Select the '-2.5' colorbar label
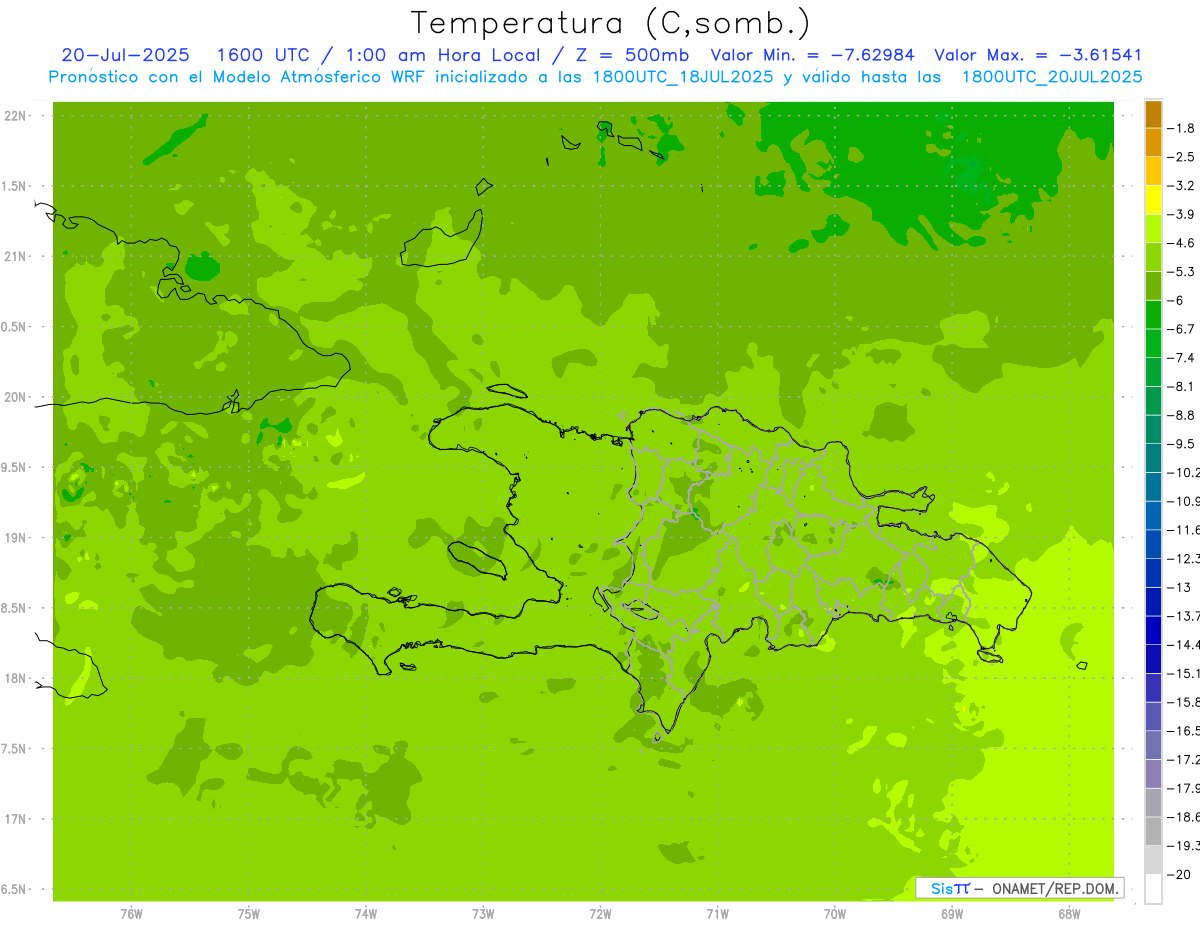 pyautogui.click(x=1183, y=157)
